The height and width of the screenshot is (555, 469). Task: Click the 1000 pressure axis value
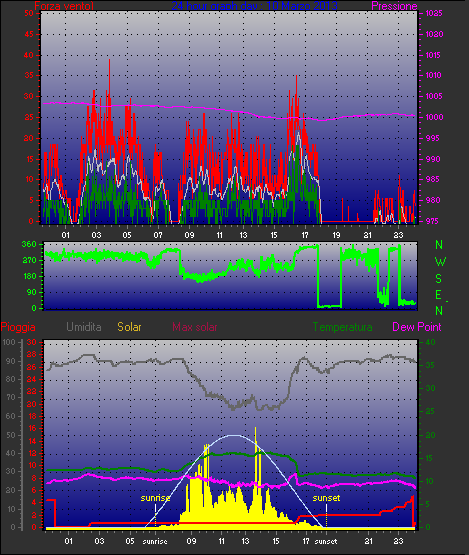[x=434, y=117]
